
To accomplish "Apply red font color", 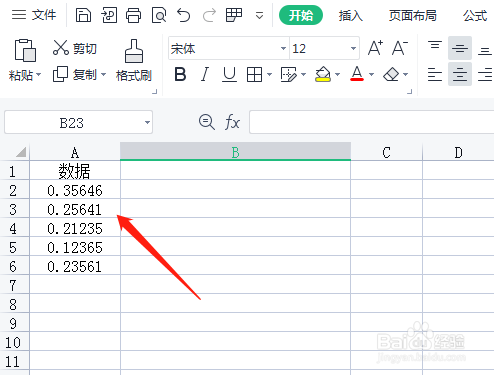I will [357, 74].
